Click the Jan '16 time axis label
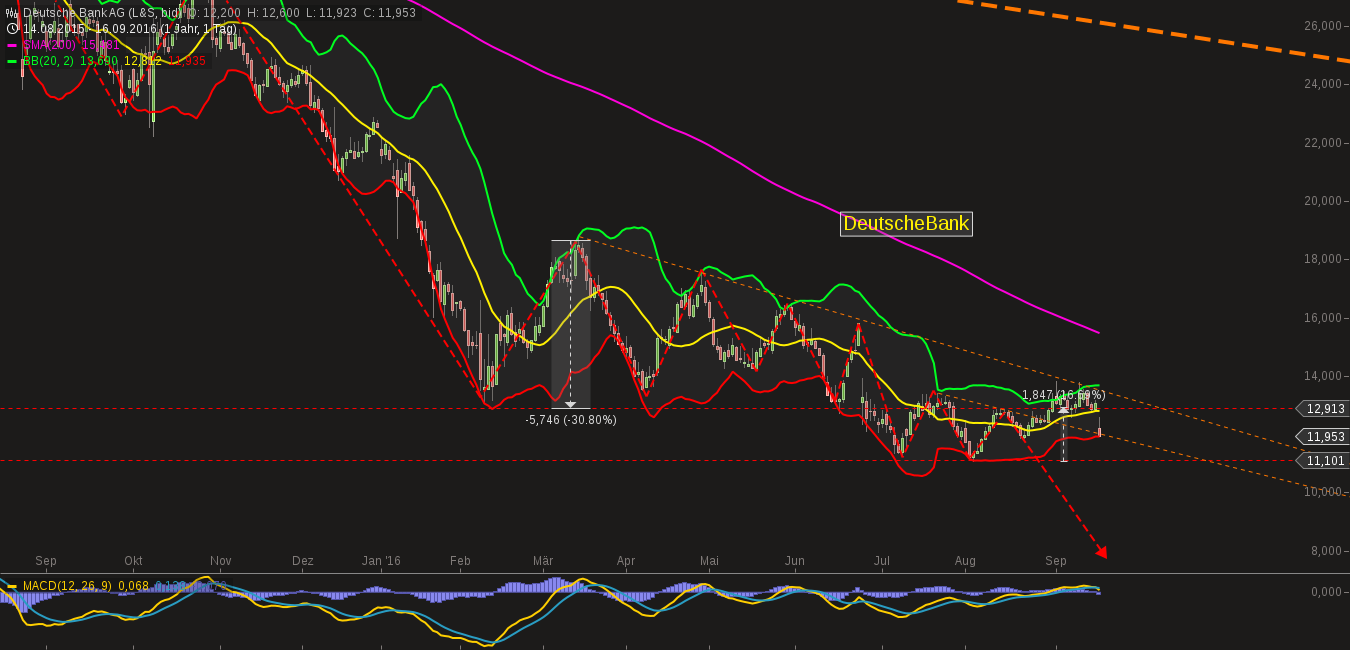The image size is (1350, 650). pyautogui.click(x=381, y=561)
